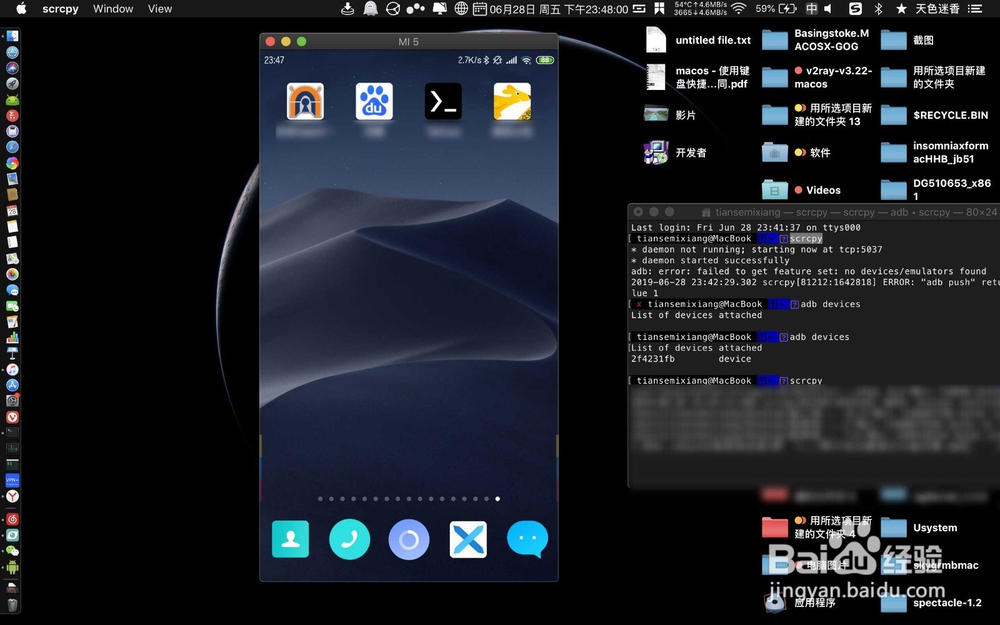Open Photos from the Dock

12,274
